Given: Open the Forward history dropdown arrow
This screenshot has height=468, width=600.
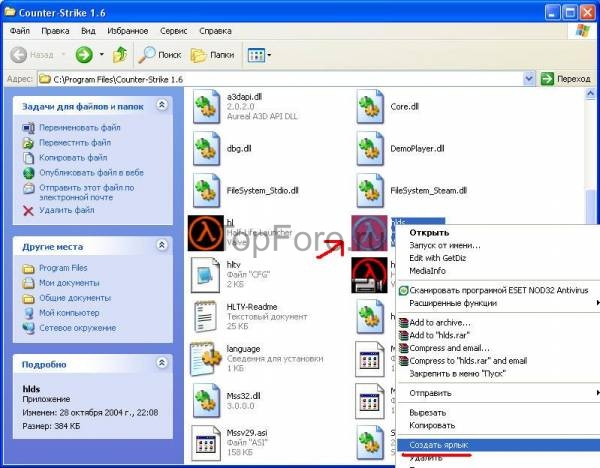Looking at the screenshot, I should (101, 55).
